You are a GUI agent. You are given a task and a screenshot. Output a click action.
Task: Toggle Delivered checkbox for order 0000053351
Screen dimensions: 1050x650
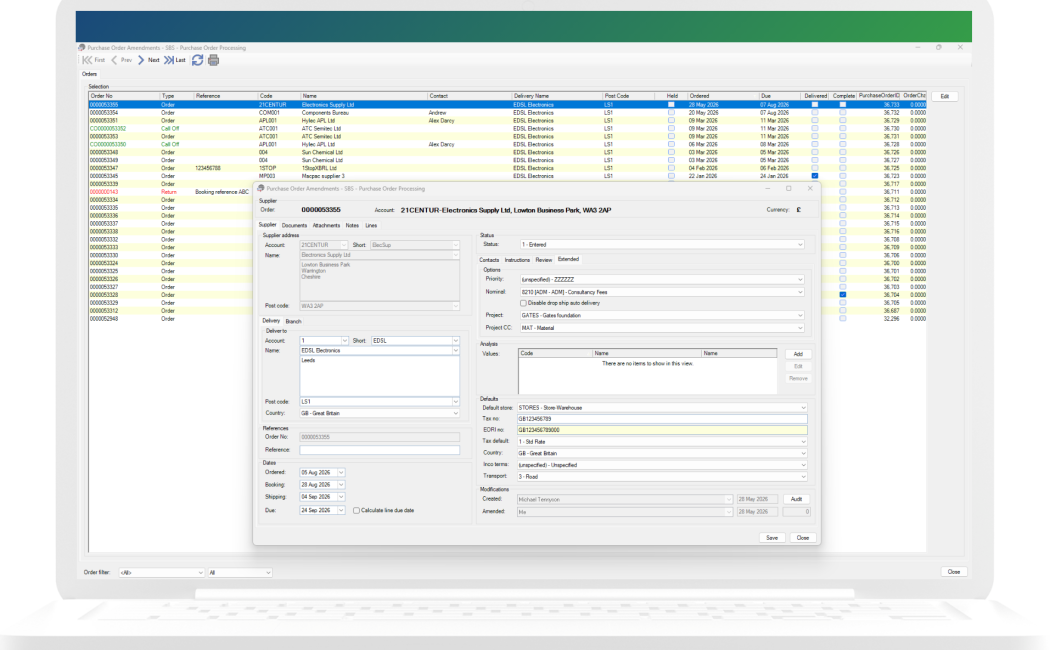[x=814, y=120]
